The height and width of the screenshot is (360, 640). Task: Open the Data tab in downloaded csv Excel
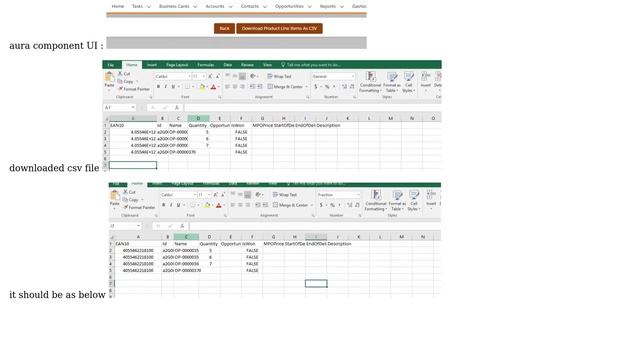pos(228,65)
